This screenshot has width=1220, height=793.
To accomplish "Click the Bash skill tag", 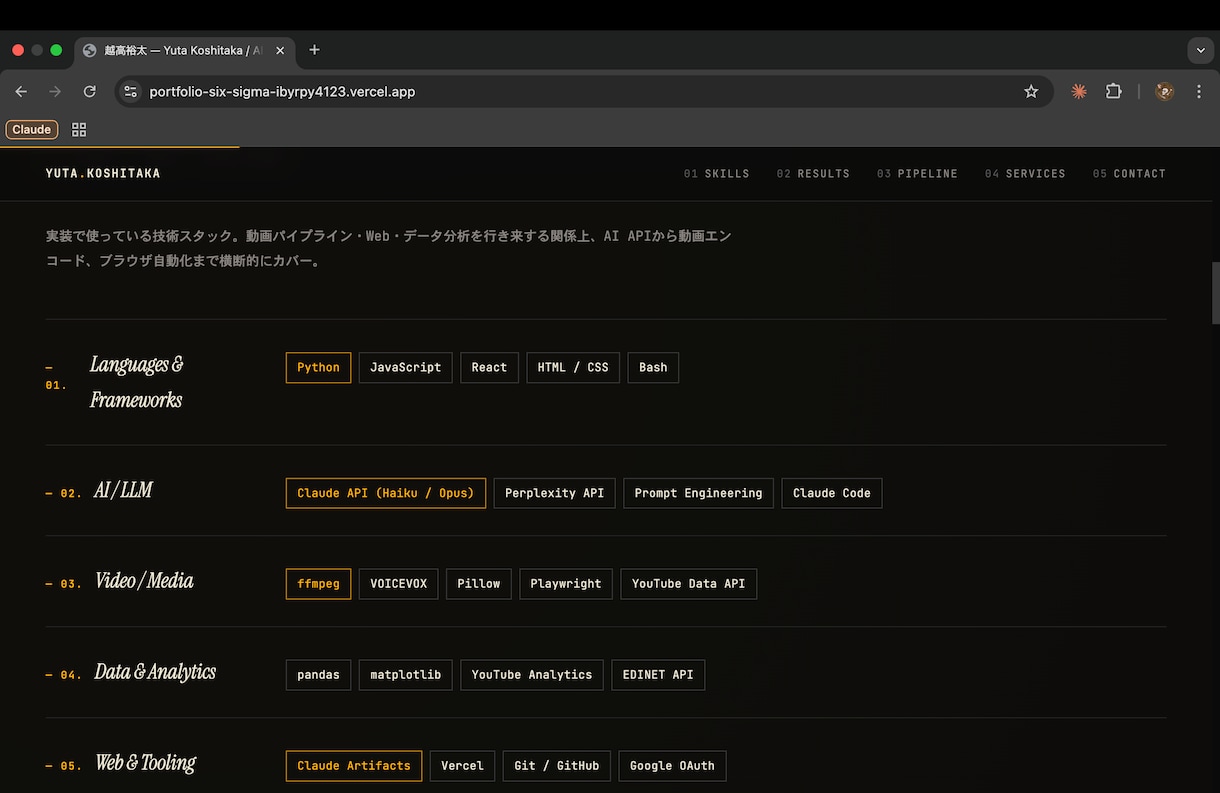I will [653, 367].
